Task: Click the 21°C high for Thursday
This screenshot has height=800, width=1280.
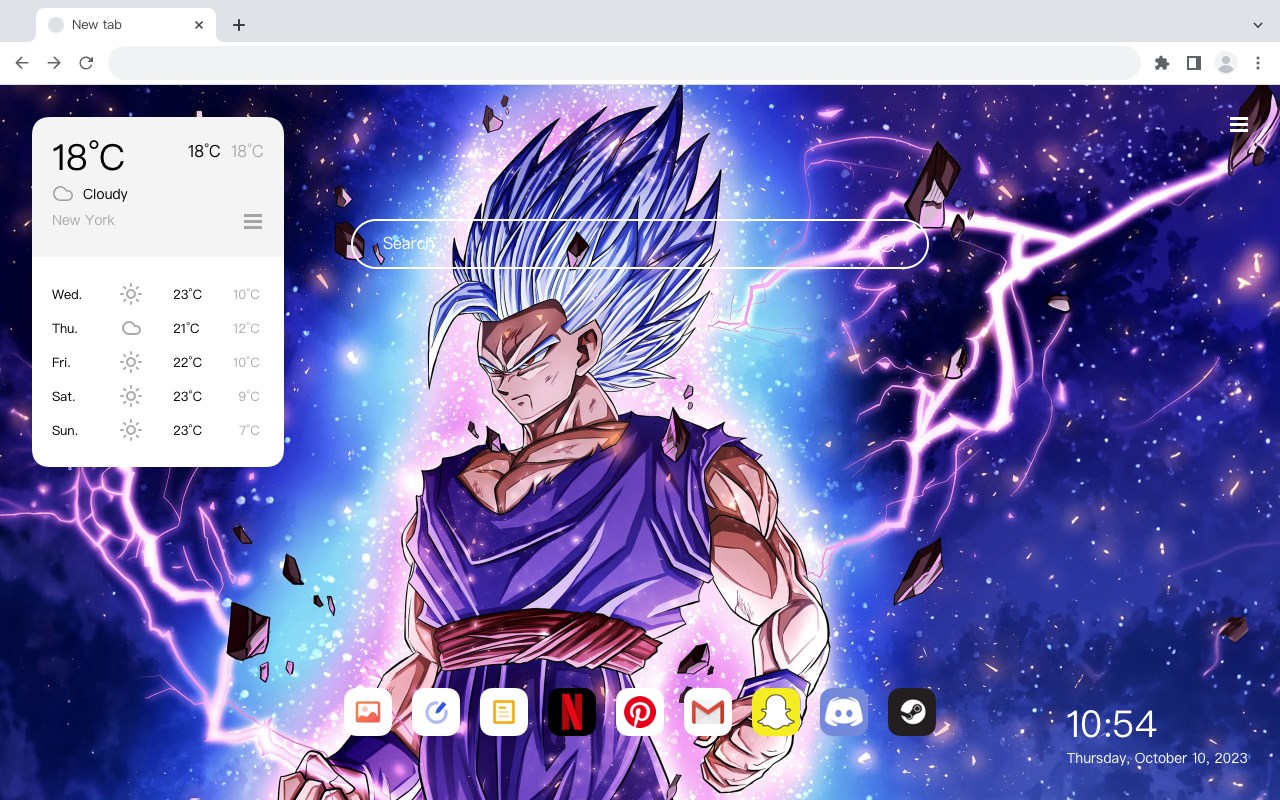Action: click(x=186, y=328)
